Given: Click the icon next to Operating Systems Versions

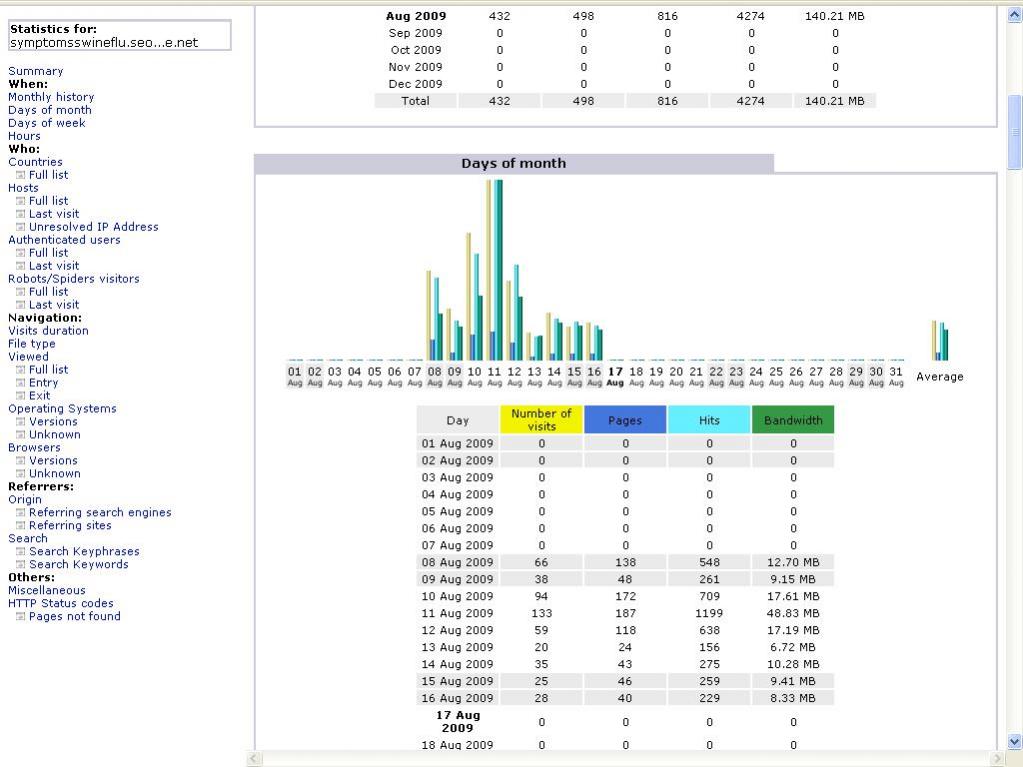Looking at the screenshot, I should pos(20,422).
